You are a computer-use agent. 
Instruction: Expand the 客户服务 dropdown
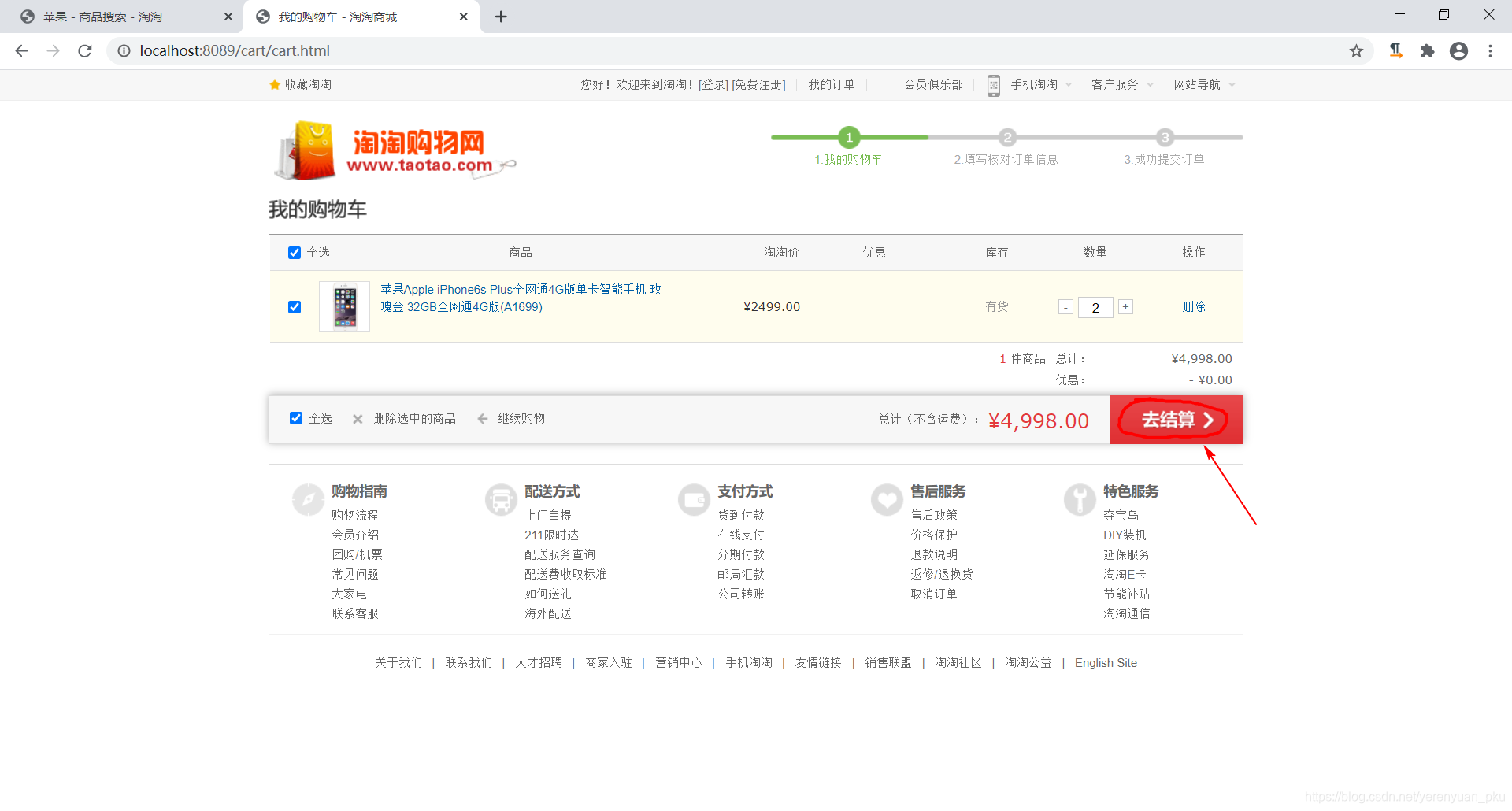pos(1150,84)
